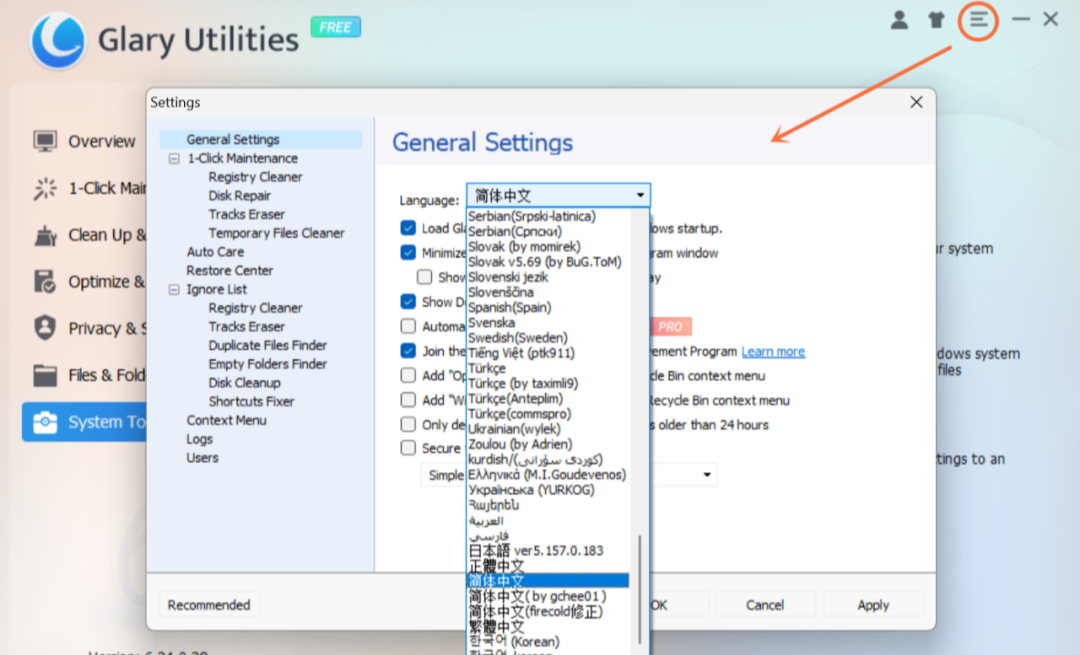Select Temporary Files Cleaner tree item
This screenshot has height=655, width=1080.
coord(276,233)
